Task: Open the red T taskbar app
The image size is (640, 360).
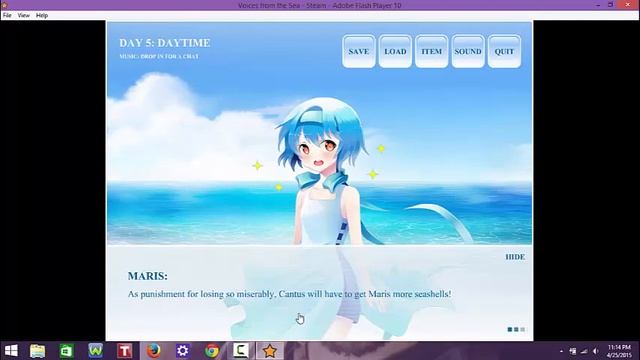Action: point(124,351)
